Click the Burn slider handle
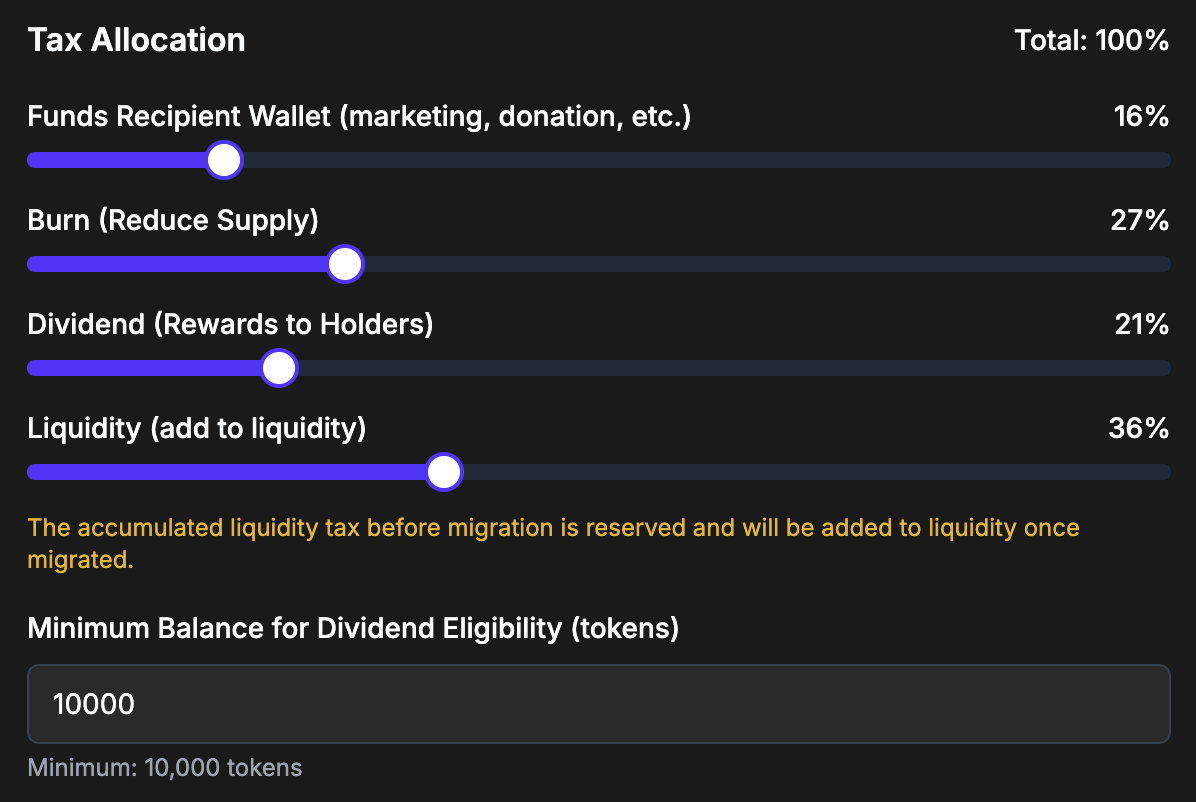Image resolution: width=1196 pixels, height=802 pixels. (x=345, y=264)
